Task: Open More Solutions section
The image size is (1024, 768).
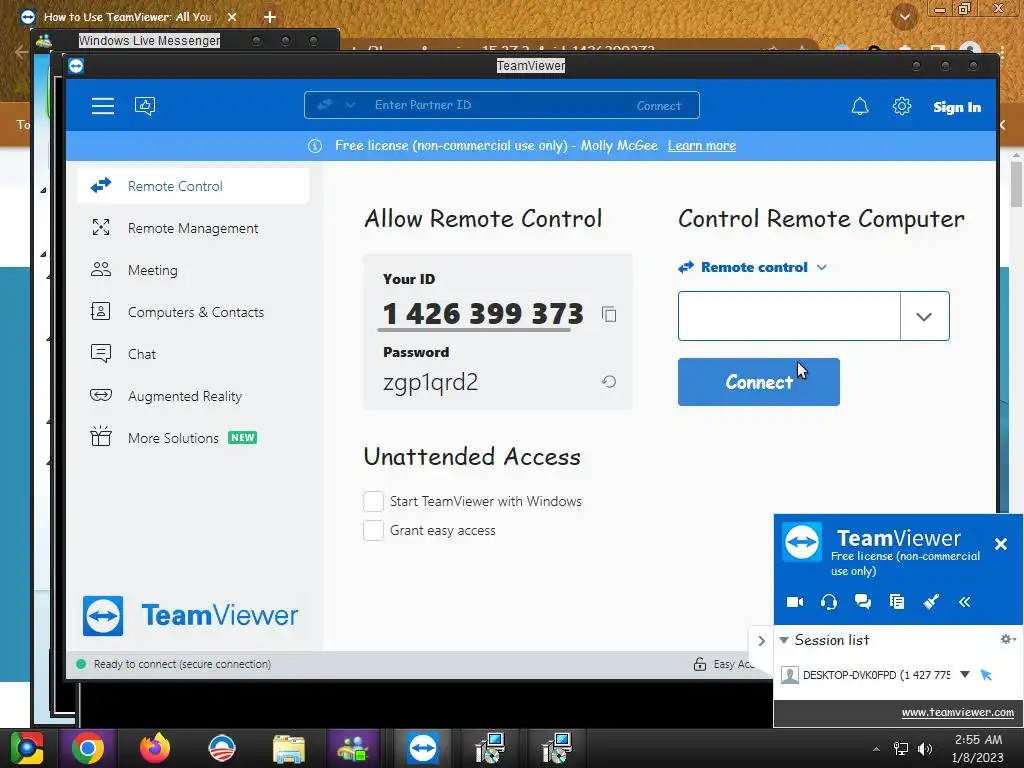Action: pos(193,438)
